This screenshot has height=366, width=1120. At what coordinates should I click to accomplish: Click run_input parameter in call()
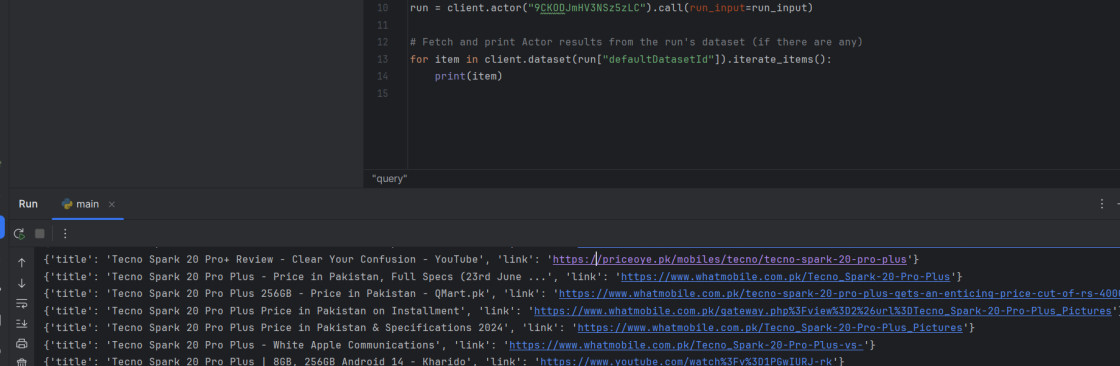717,8
